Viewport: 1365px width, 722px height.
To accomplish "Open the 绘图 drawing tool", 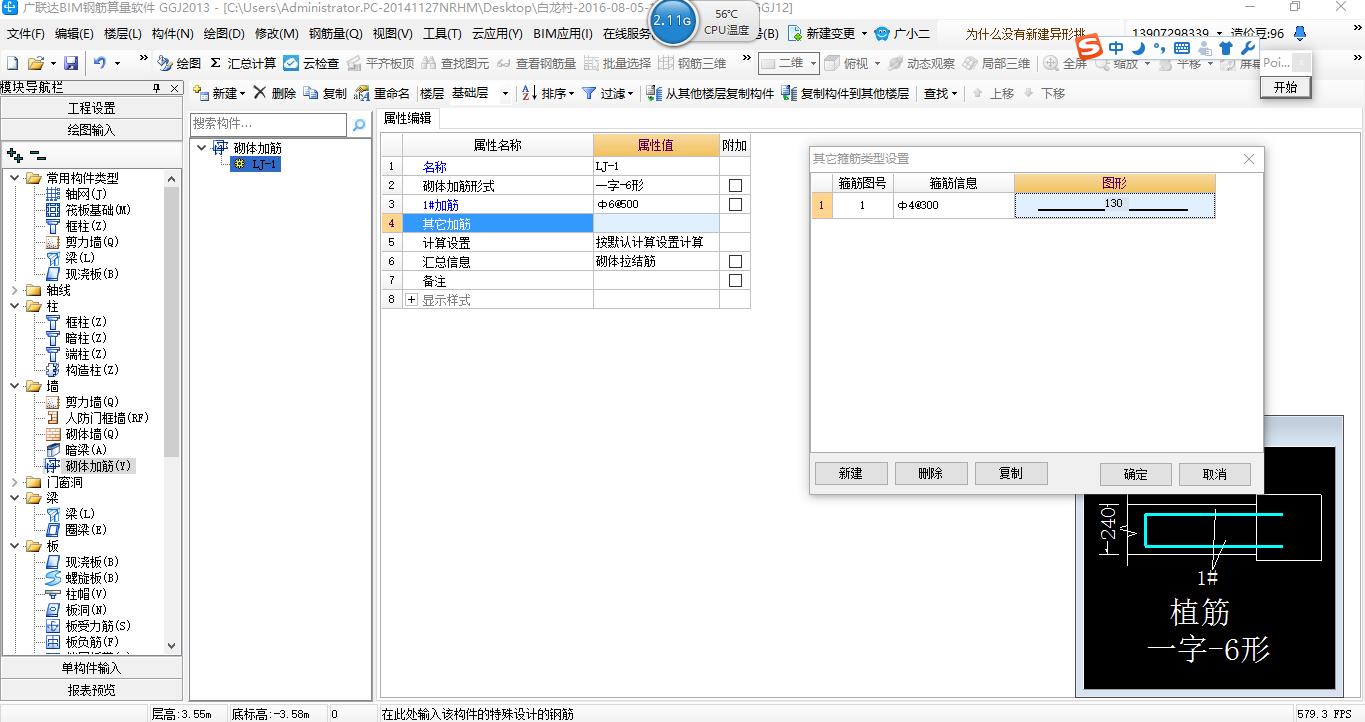I will [179, 63].
